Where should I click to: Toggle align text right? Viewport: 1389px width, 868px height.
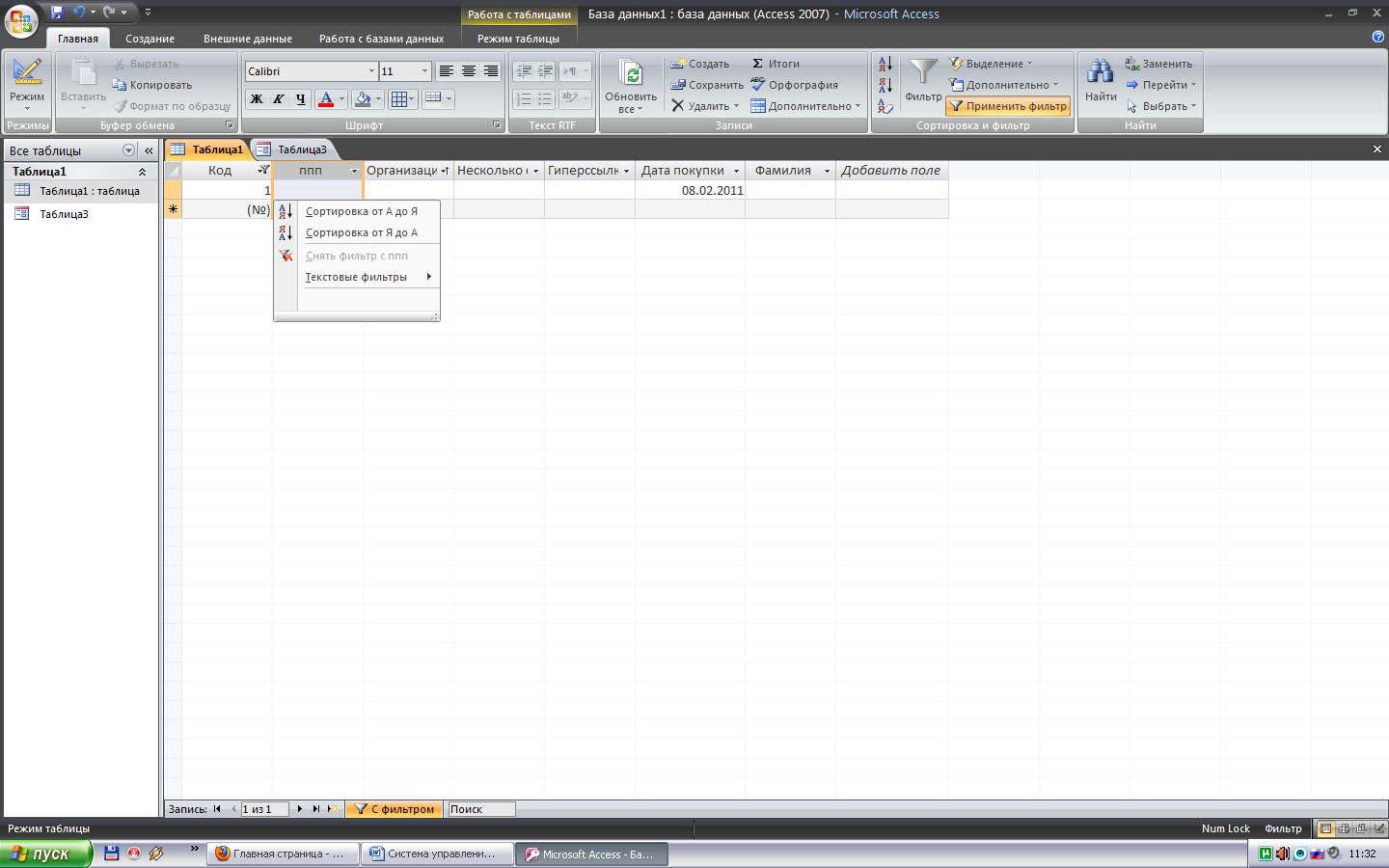click(x=491, y=71)
